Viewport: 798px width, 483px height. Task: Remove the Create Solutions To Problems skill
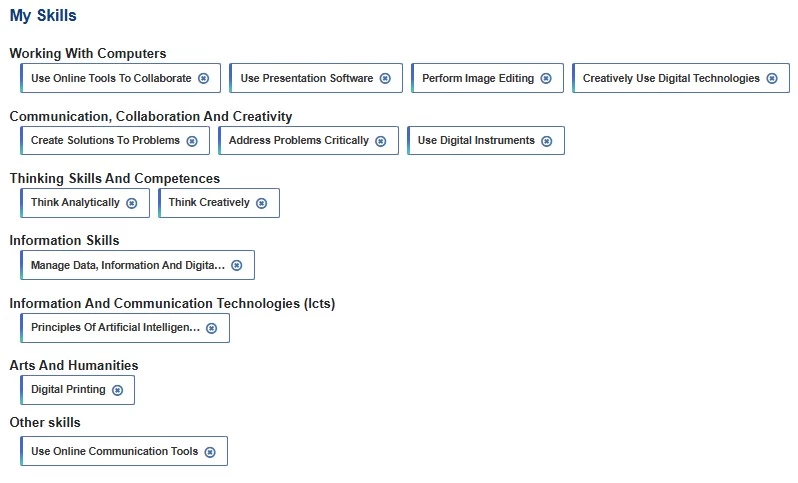point(192,141)
